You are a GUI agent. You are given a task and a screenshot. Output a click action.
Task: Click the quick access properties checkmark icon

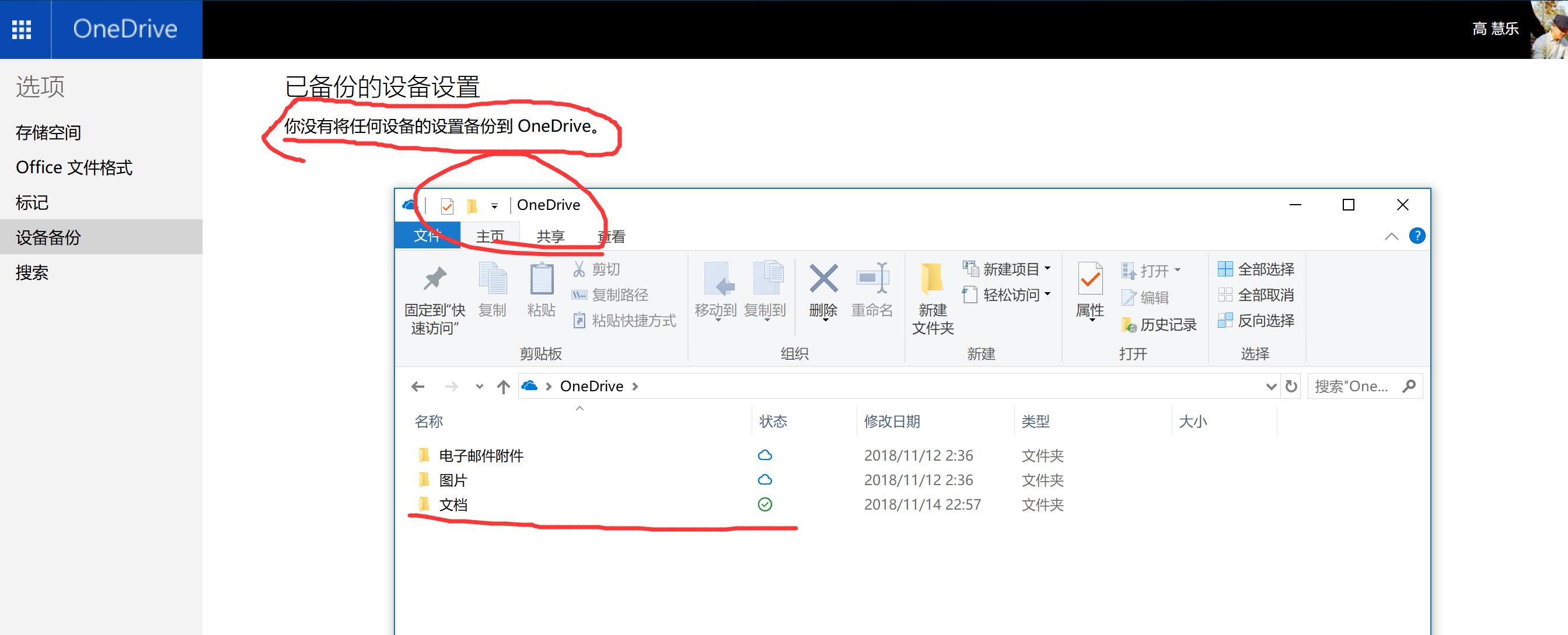point(447,206)
